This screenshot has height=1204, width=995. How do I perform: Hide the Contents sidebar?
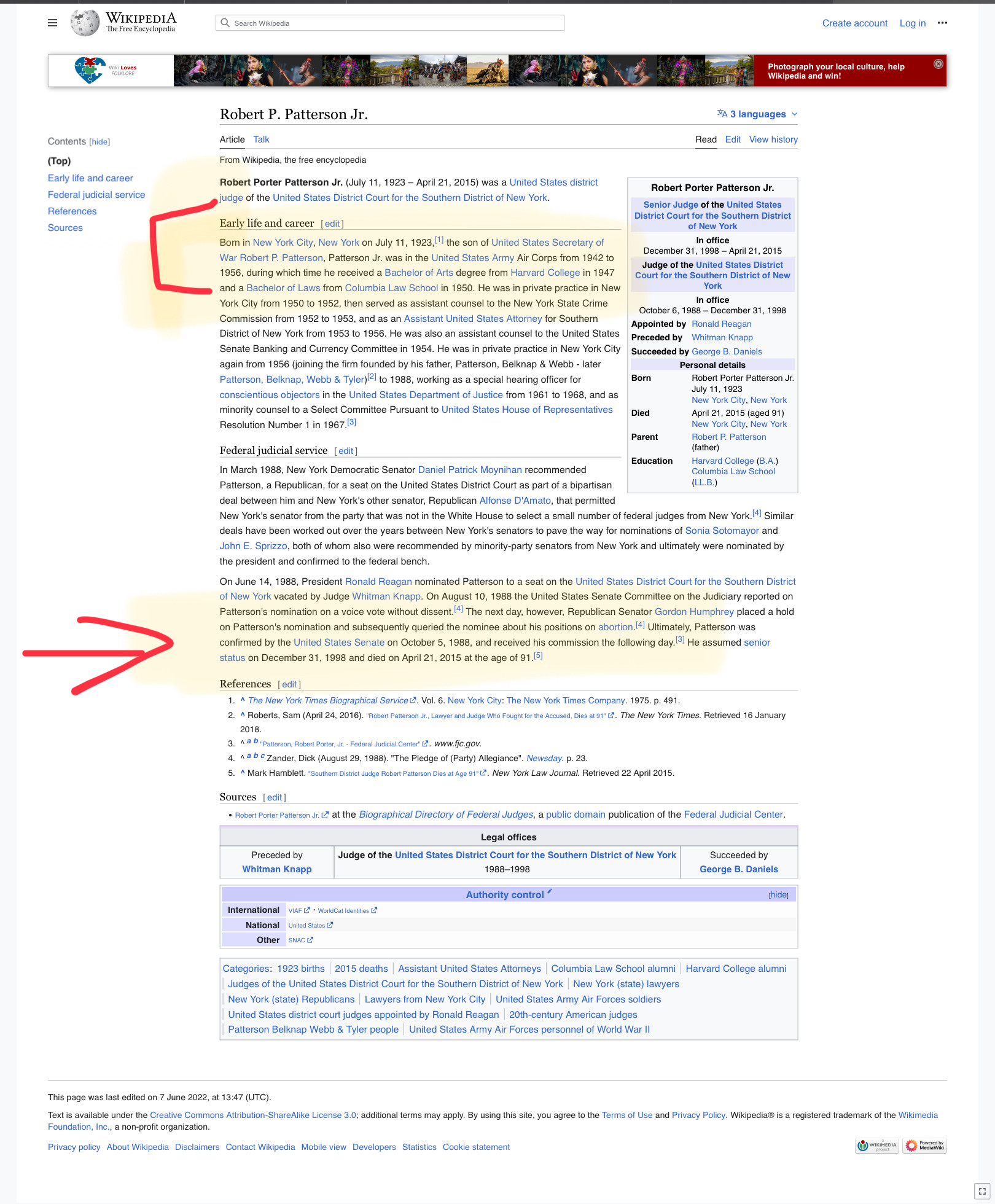point(99,142)
